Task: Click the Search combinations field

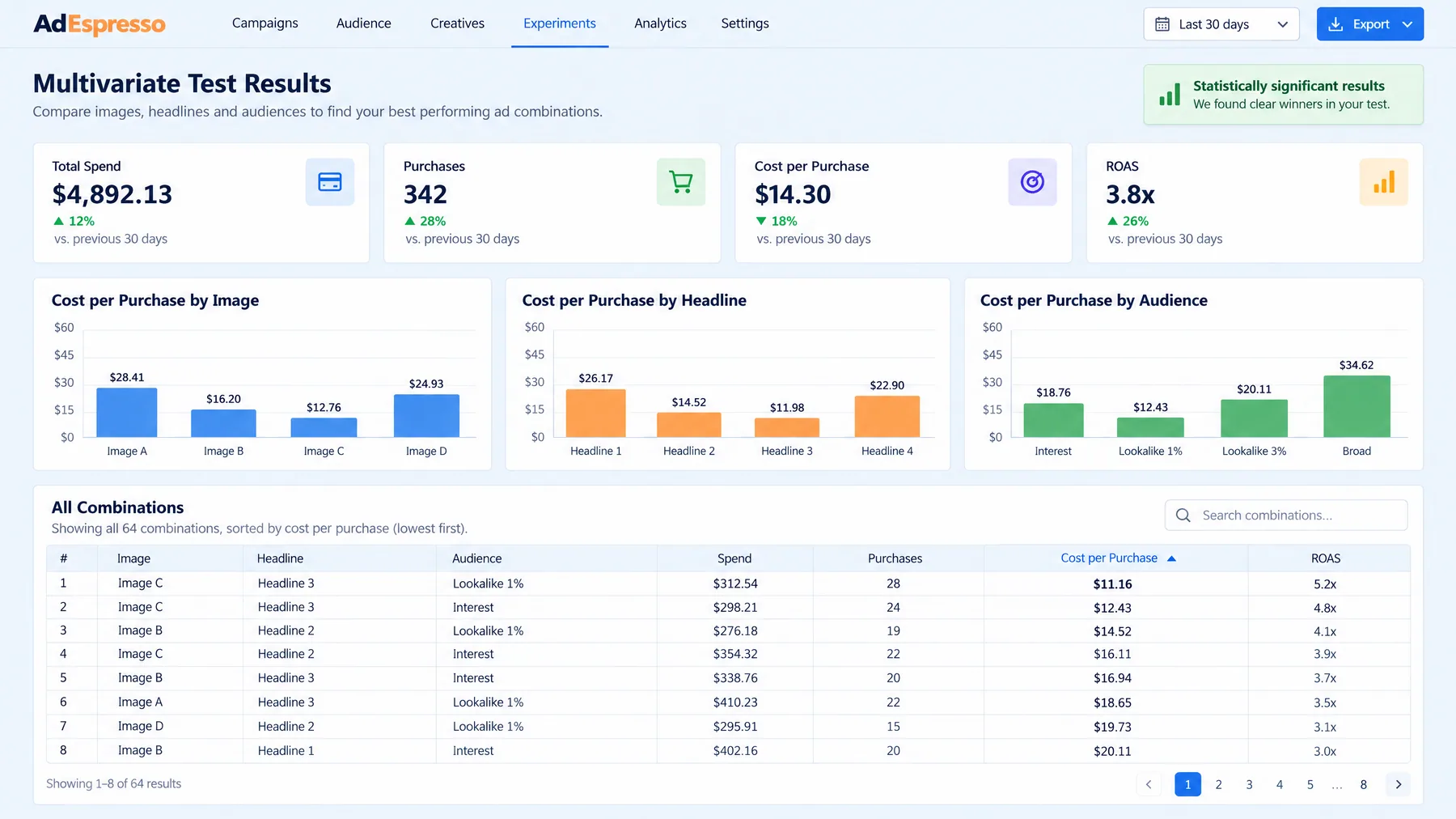Action: [x=1286, y=516]
